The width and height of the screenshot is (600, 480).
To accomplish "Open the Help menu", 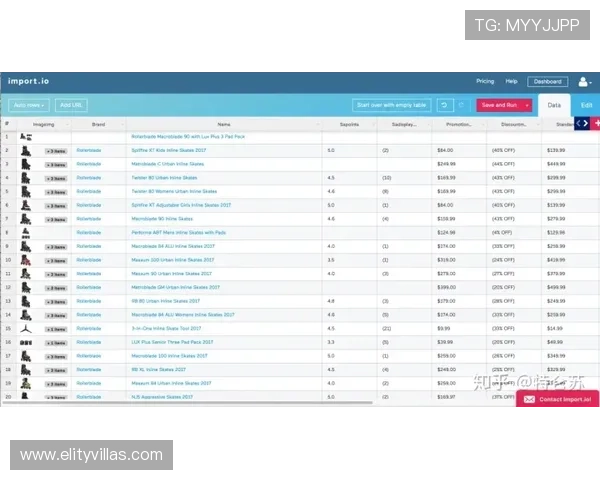I will 511,82.
